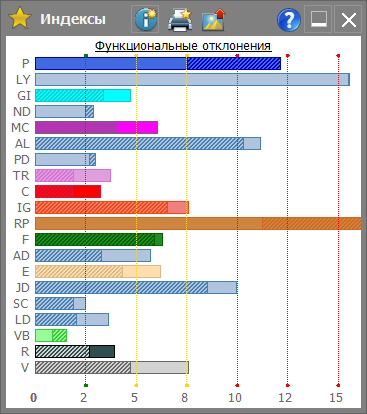Click the long LY bar
The height and width of the screenshot is (414, 367).
(x=192, y=80)
